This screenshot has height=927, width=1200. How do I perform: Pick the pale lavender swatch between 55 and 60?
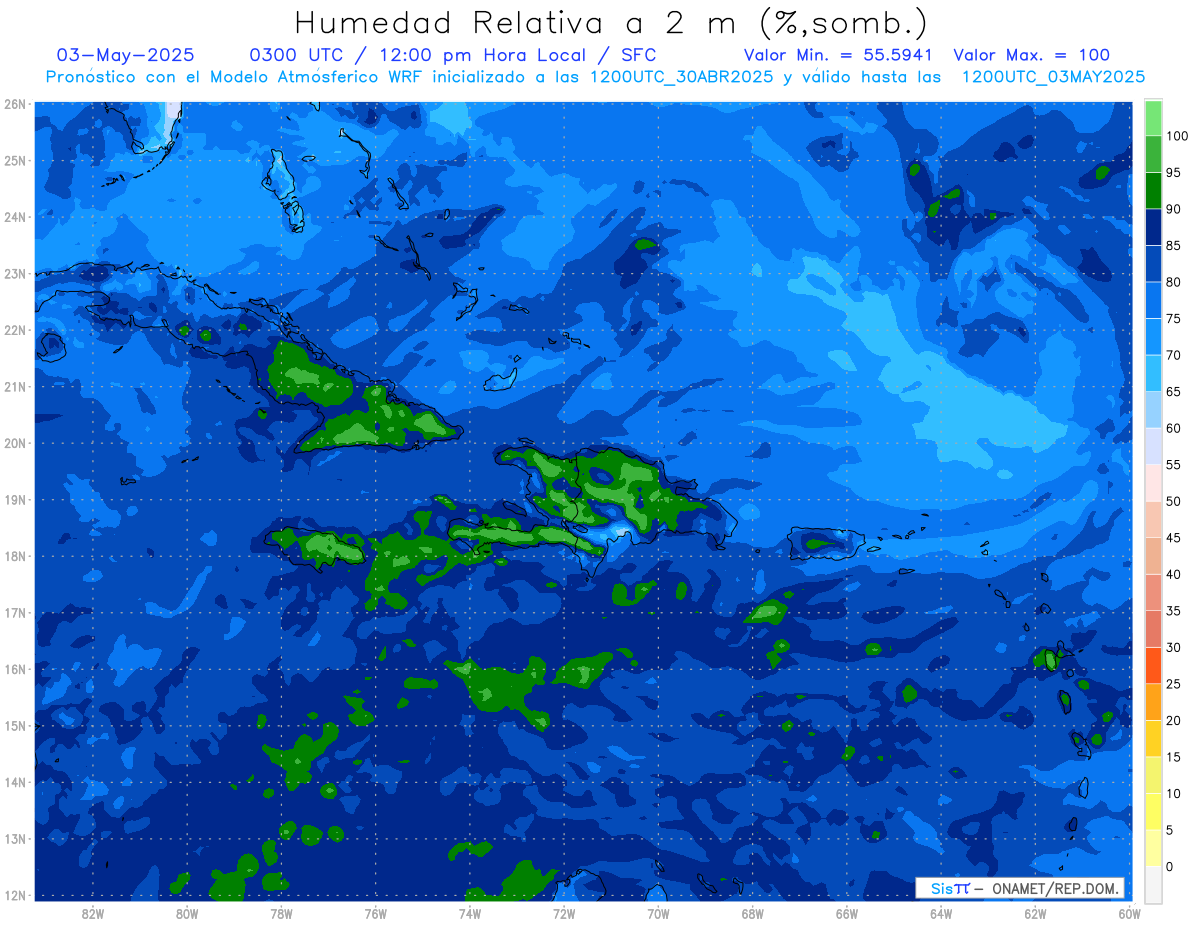coord(1153,446)
